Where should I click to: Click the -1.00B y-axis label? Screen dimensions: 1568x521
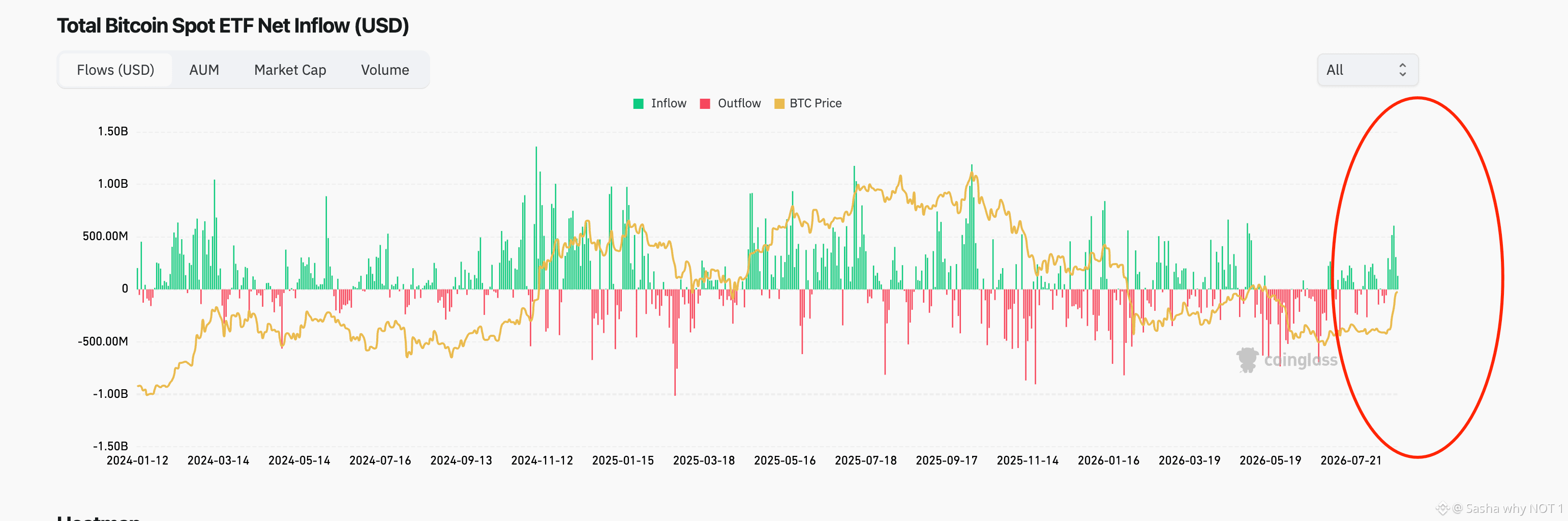pyautogui.click(x=110, y=394)
